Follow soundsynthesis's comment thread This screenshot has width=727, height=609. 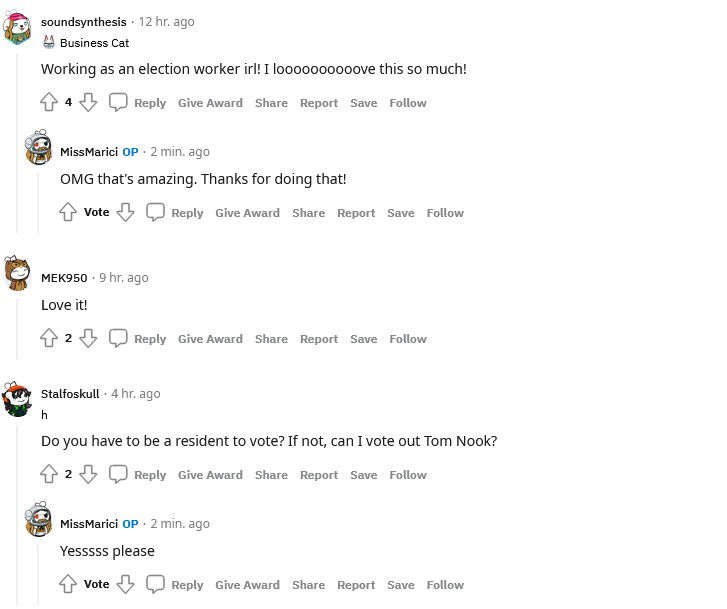click(x=408, y=103)
